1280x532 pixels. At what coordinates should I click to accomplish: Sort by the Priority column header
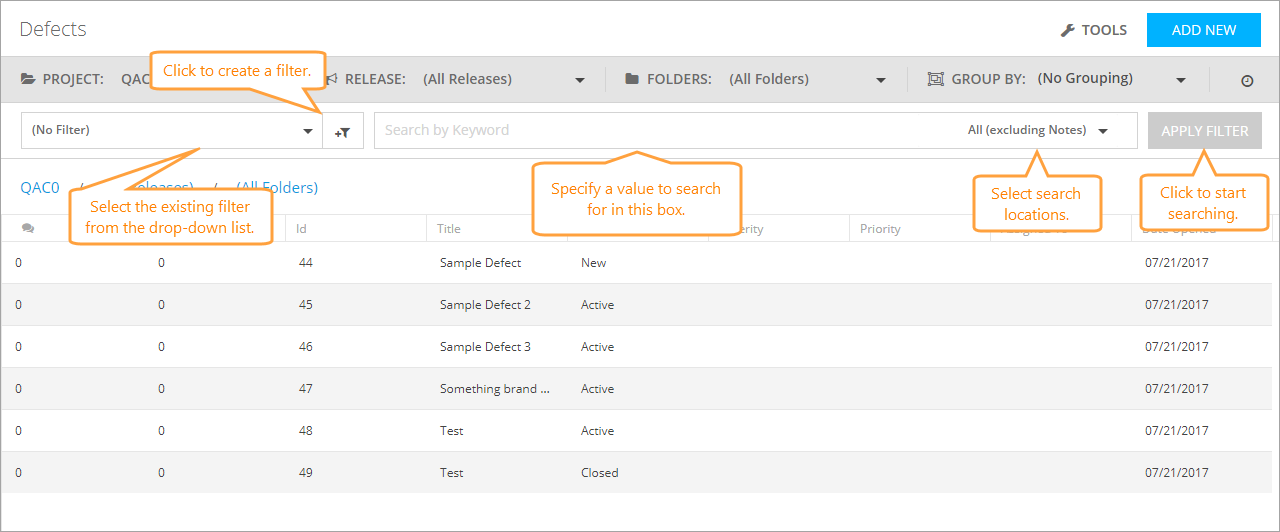click(x=880, y=229)
